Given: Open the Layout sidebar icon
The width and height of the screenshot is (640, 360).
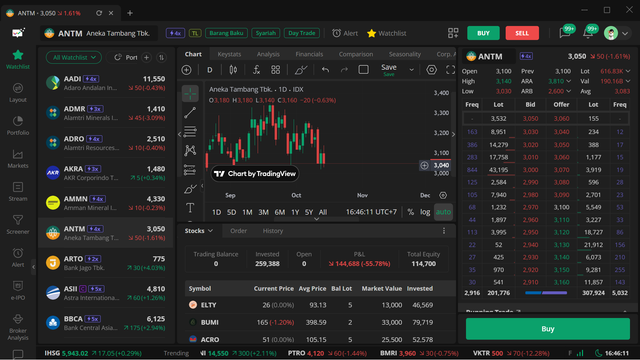Looking at the screenshot, I should (x=18, y=93).
